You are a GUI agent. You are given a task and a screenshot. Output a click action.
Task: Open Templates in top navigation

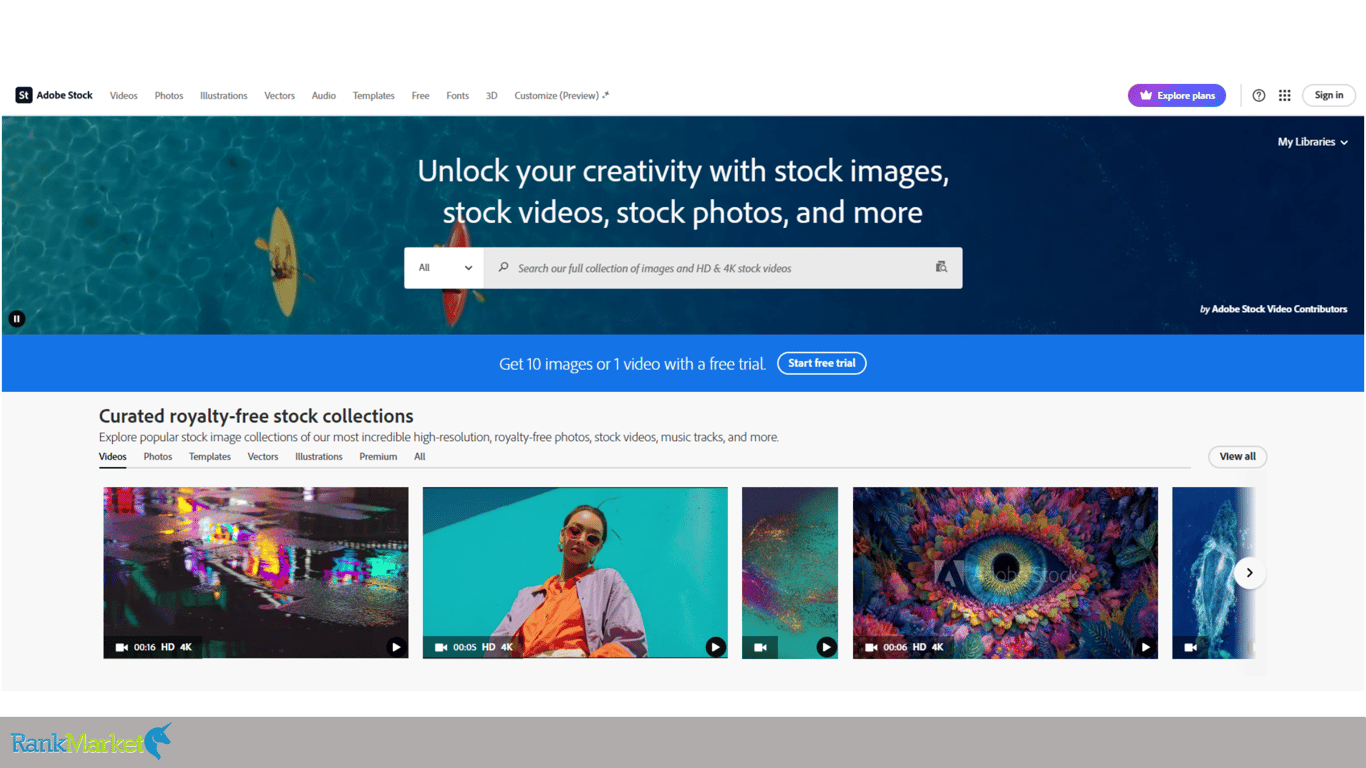tap(374, 96)
